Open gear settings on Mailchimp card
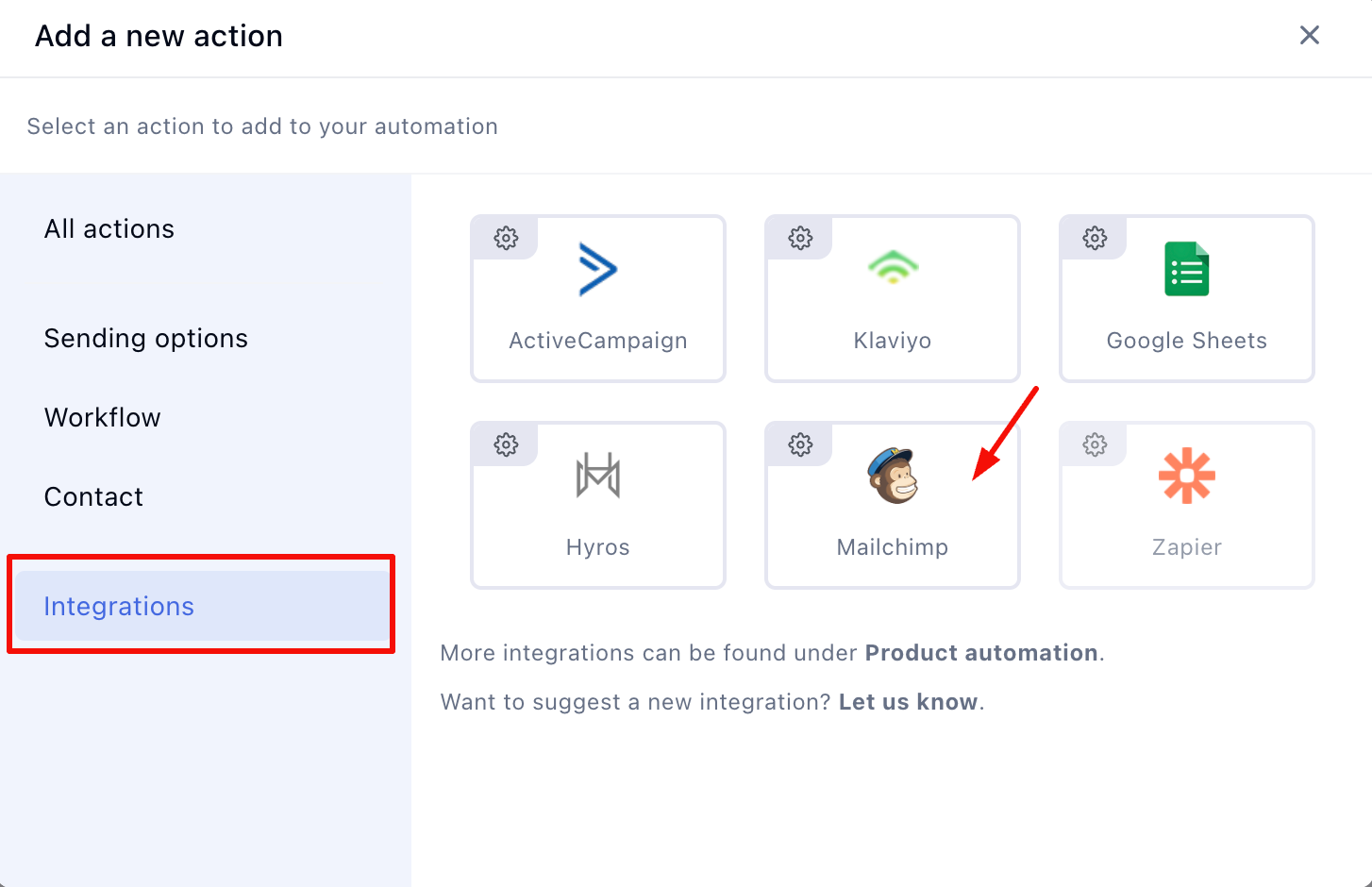Image resolution: width=1372 pixels, height=887 pixels. point(801,444)
